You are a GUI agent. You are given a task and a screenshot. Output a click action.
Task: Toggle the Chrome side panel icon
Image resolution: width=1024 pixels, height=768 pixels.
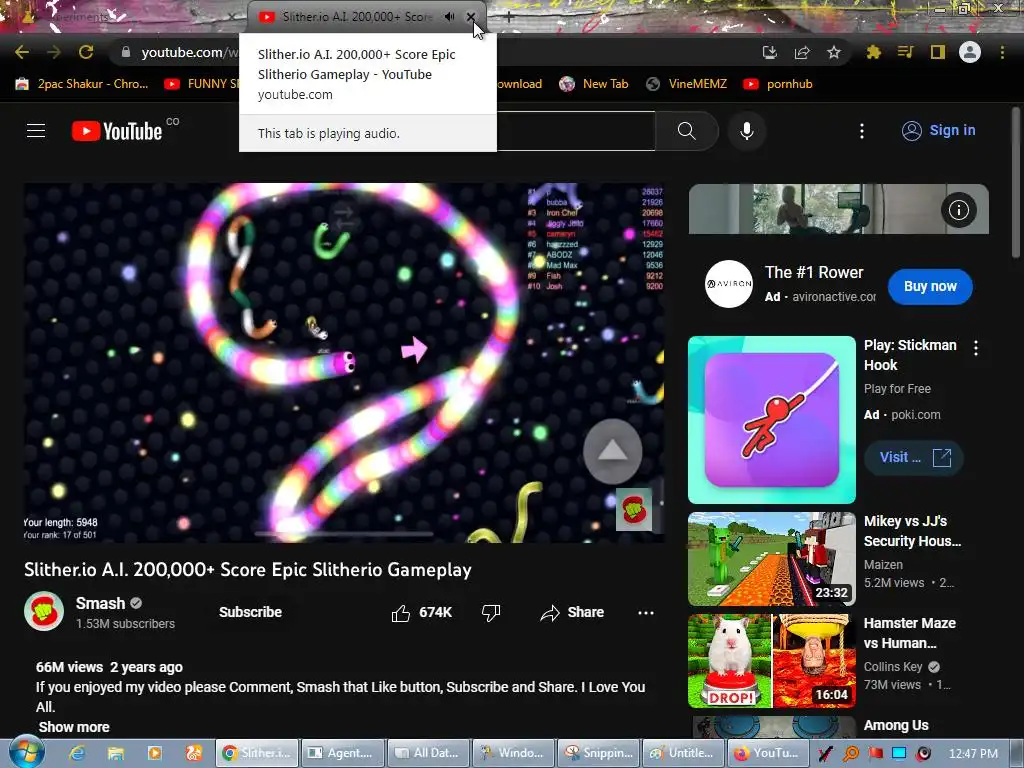tap(938, 52)
